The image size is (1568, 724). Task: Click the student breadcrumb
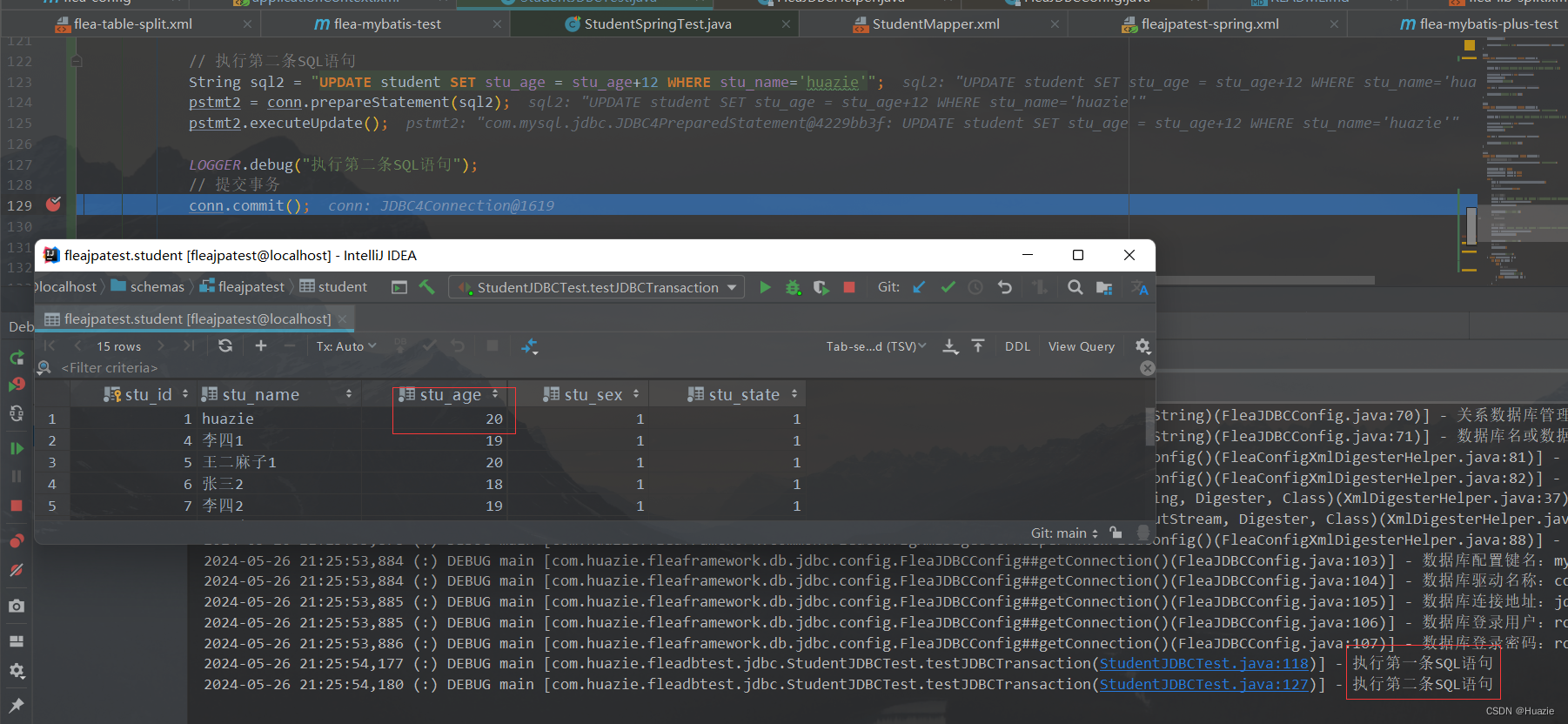[333, 286]
